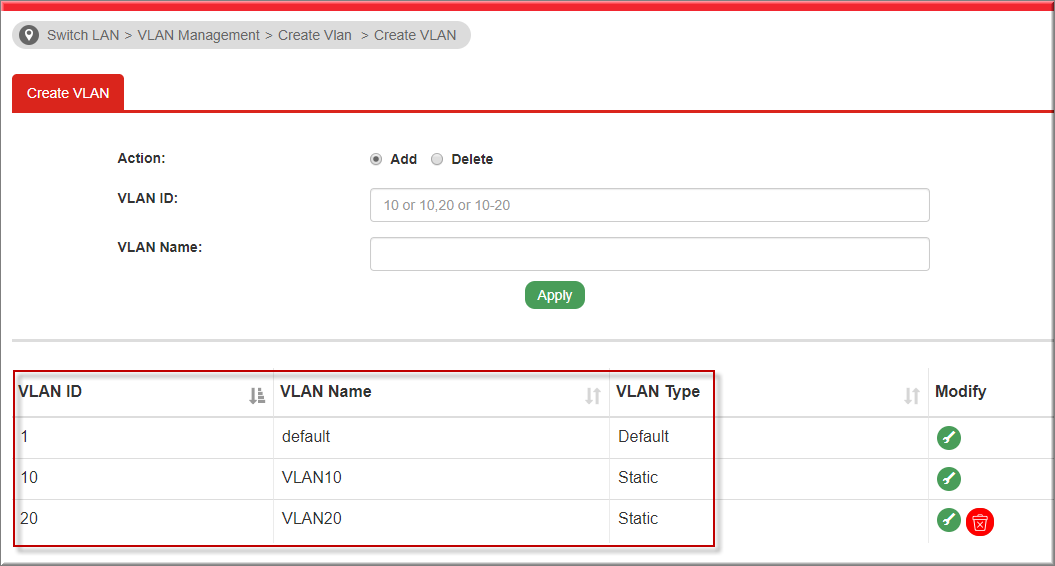The height and width of the screenshot is (566, 1055).
Task: Sort table by VLAN Type column icon
Action: (912, 396)
